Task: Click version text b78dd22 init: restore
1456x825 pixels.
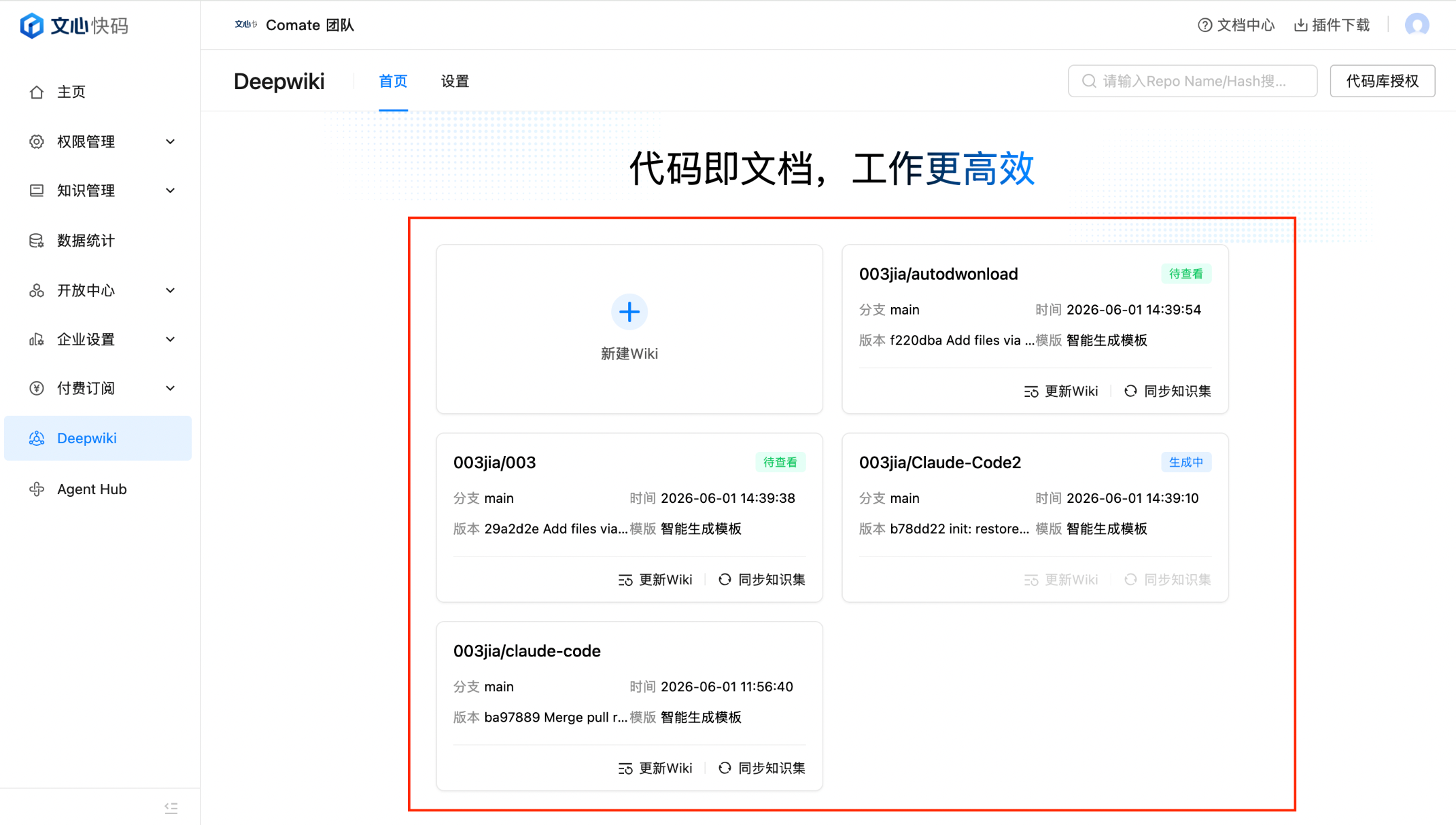Action: 959,529
